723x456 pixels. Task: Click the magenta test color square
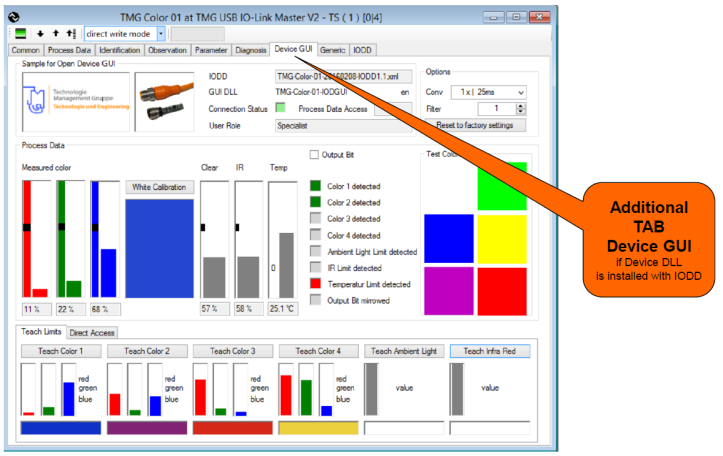449,291
